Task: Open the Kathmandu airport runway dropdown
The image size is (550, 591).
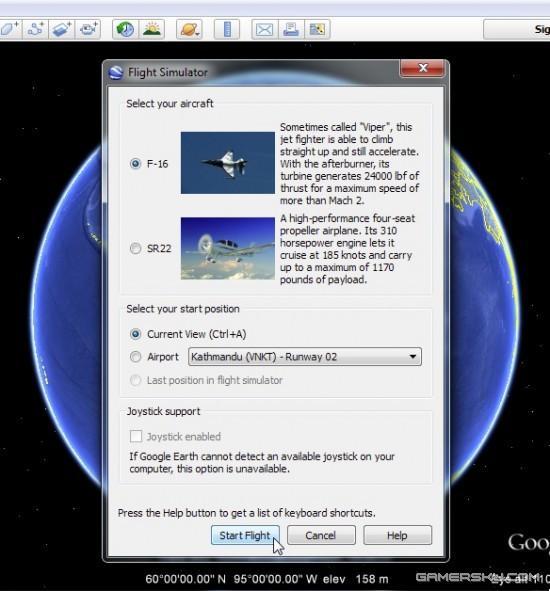Action: click(305, 357)
